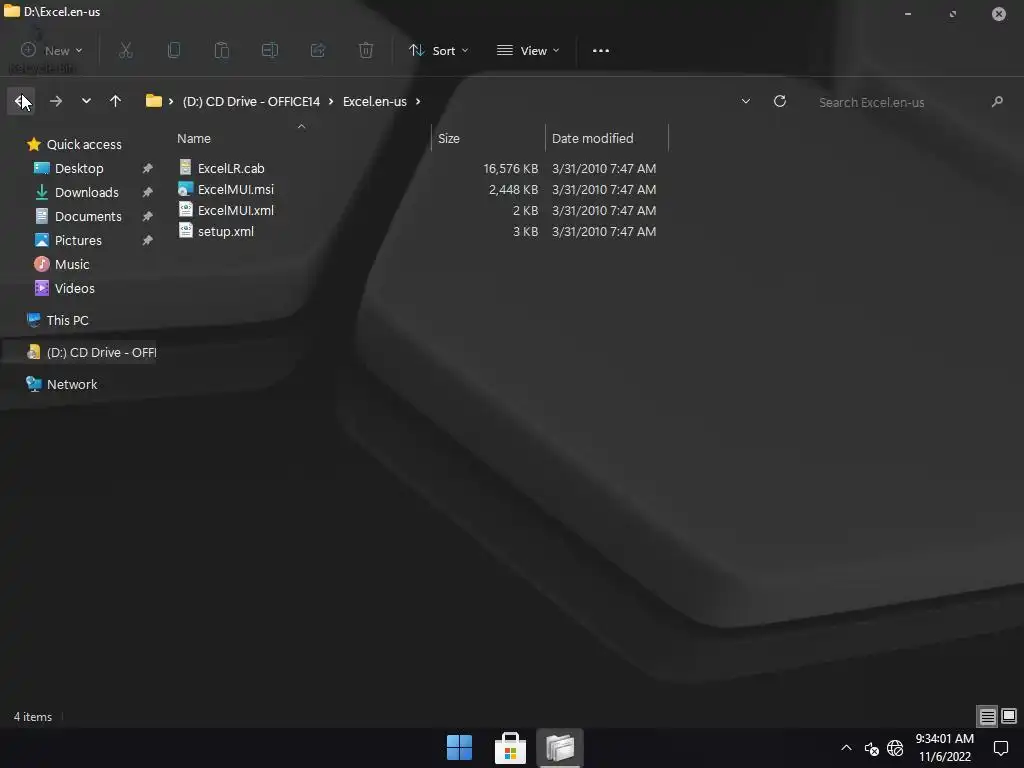Unpin Pictures using its pin icon
This screenshot has width=1024, height=768.
[148, 240]
